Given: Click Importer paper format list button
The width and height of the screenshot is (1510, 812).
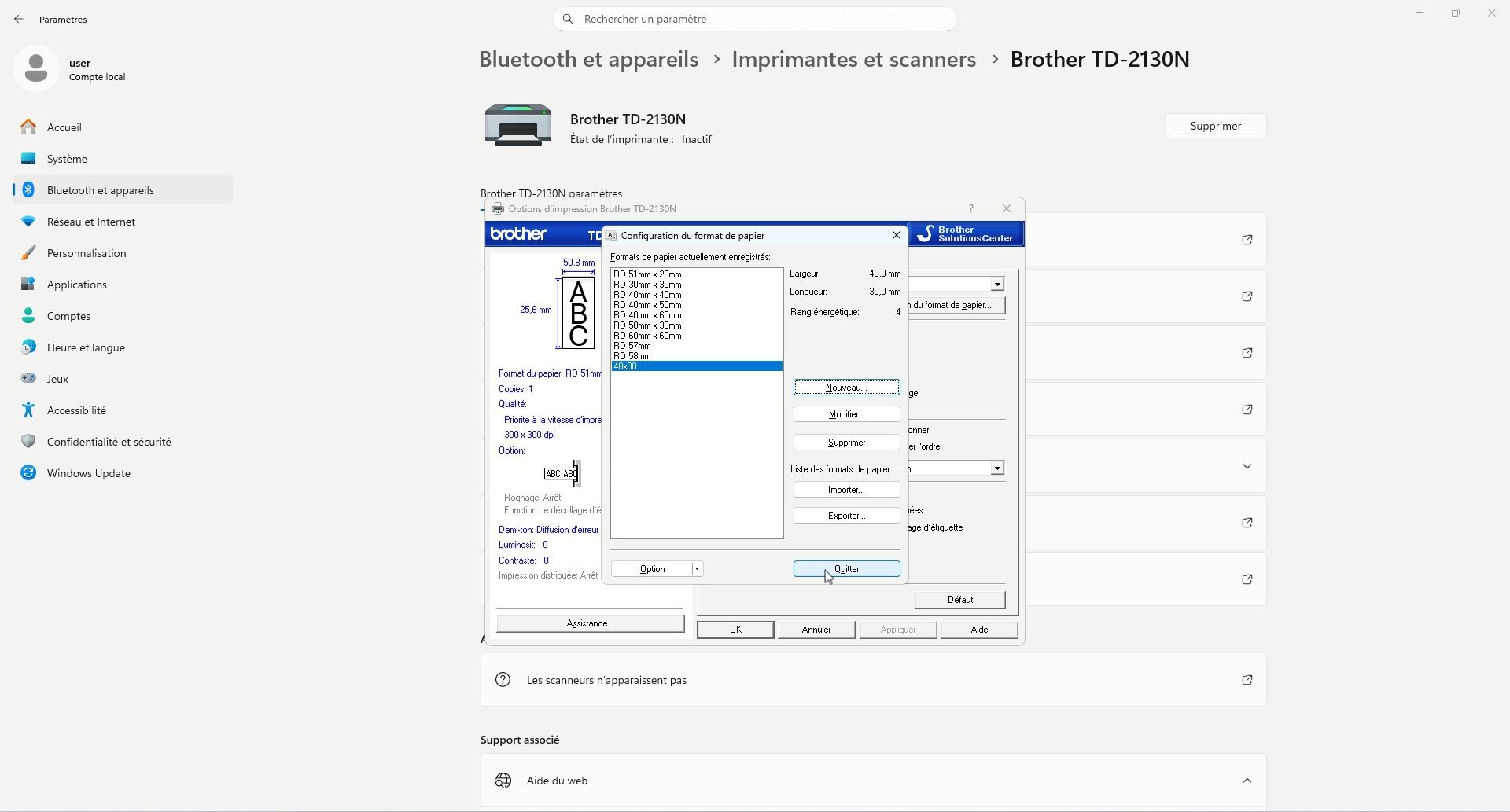Looking at the screenshot, I should point(846,490).
